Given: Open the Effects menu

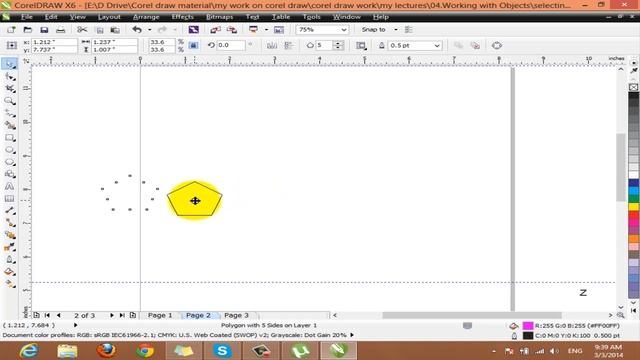Looking at the screenshot, I should pos(182,17).
